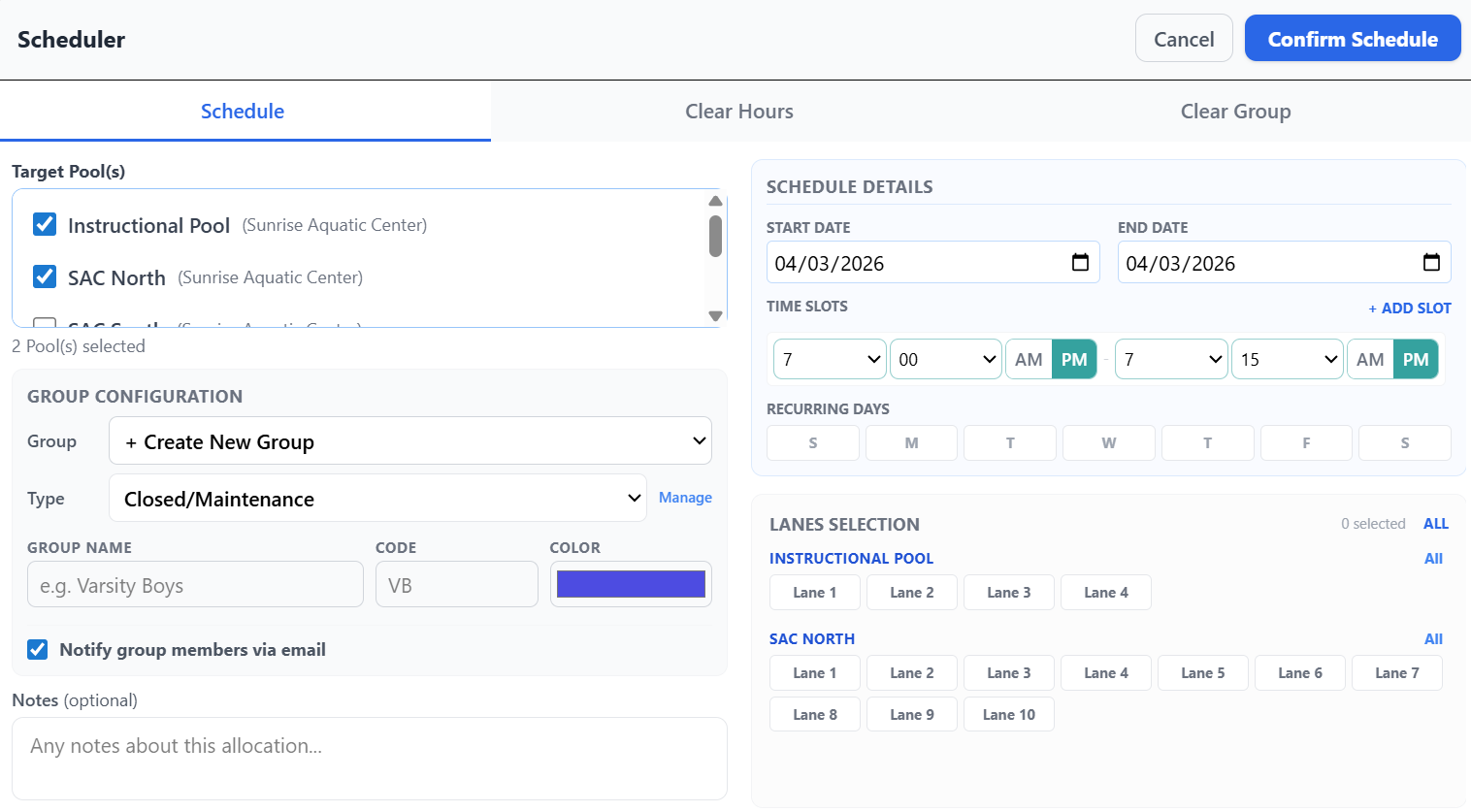Switch to the Clear Group tab

pyautogui.click(x=1235, y=111)
